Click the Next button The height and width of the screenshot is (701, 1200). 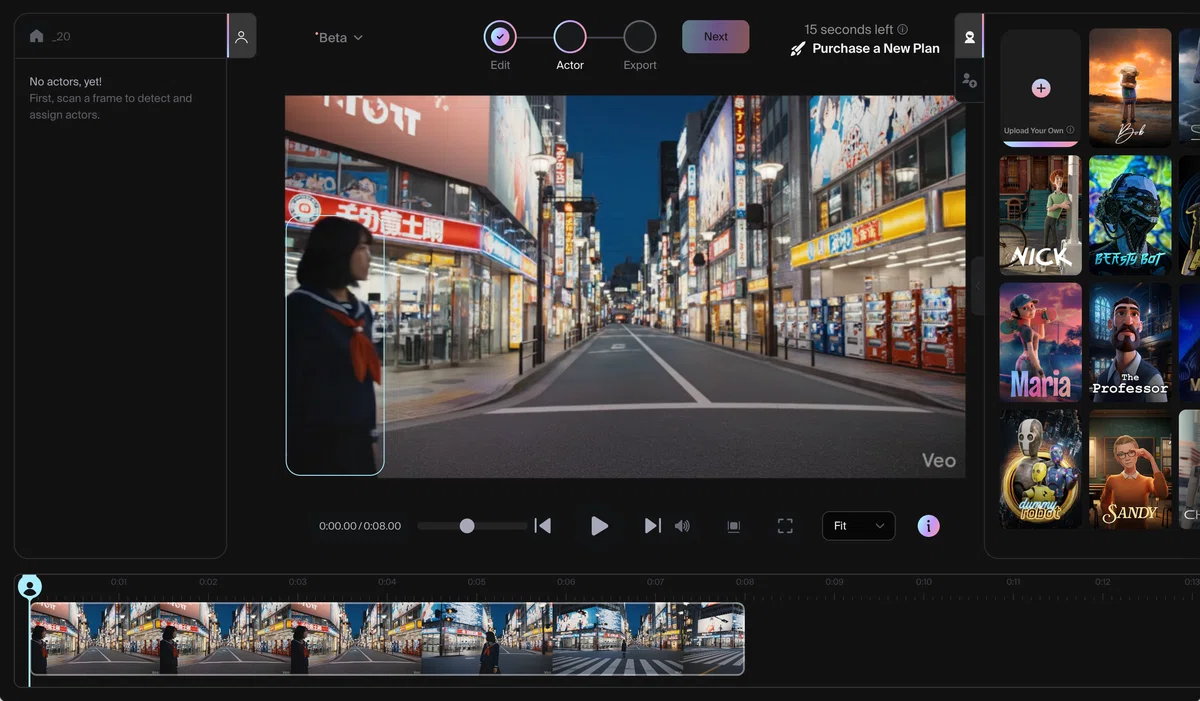coord(716,37)
